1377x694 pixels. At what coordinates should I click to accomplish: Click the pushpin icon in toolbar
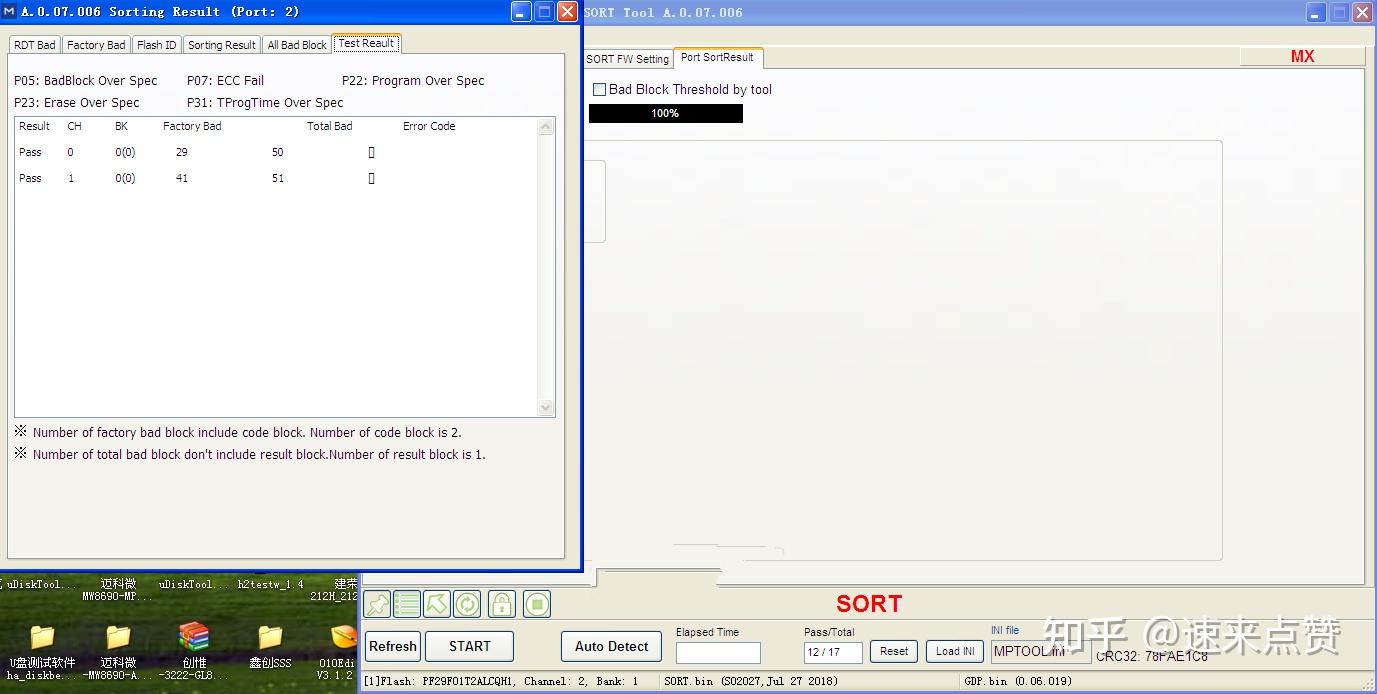[377, 604]
